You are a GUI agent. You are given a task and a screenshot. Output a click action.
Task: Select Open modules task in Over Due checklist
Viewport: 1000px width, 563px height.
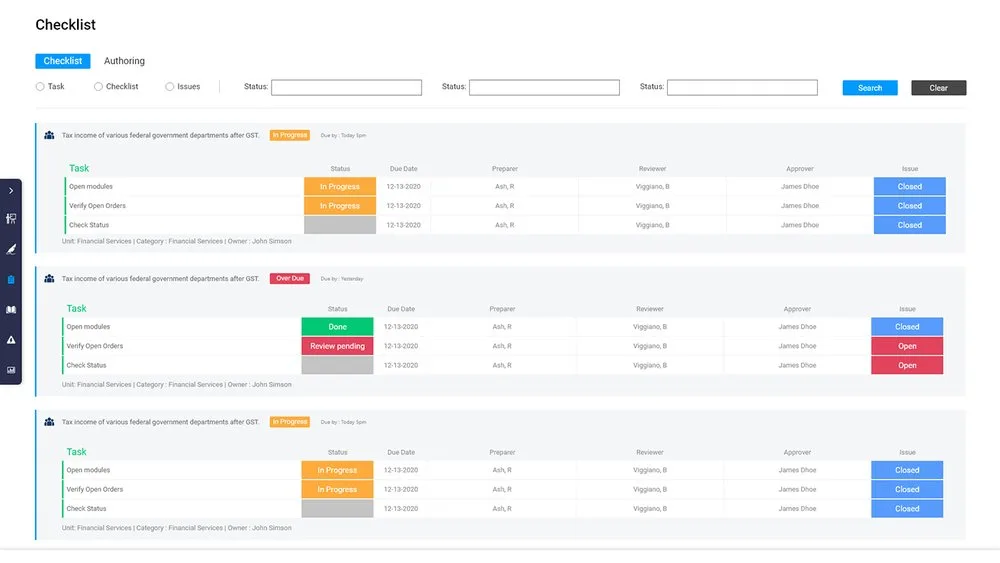point(88,327)
